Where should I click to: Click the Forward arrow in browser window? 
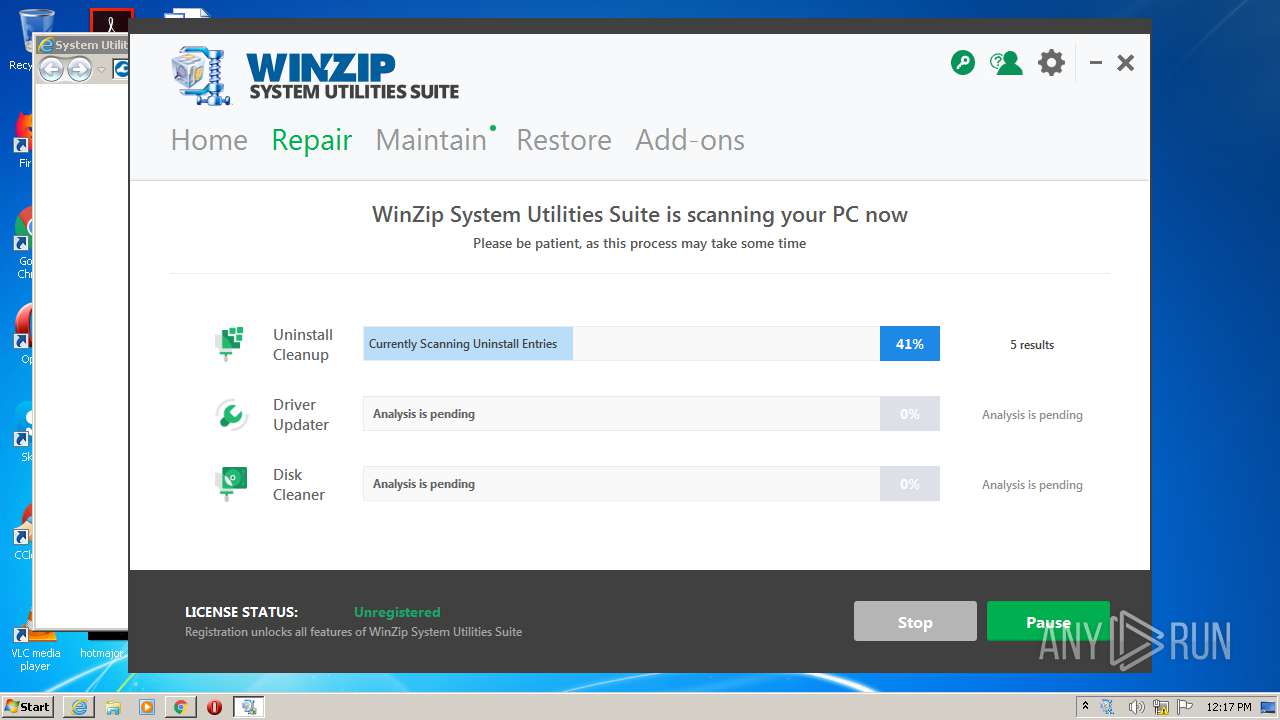[x=79, y=69]
